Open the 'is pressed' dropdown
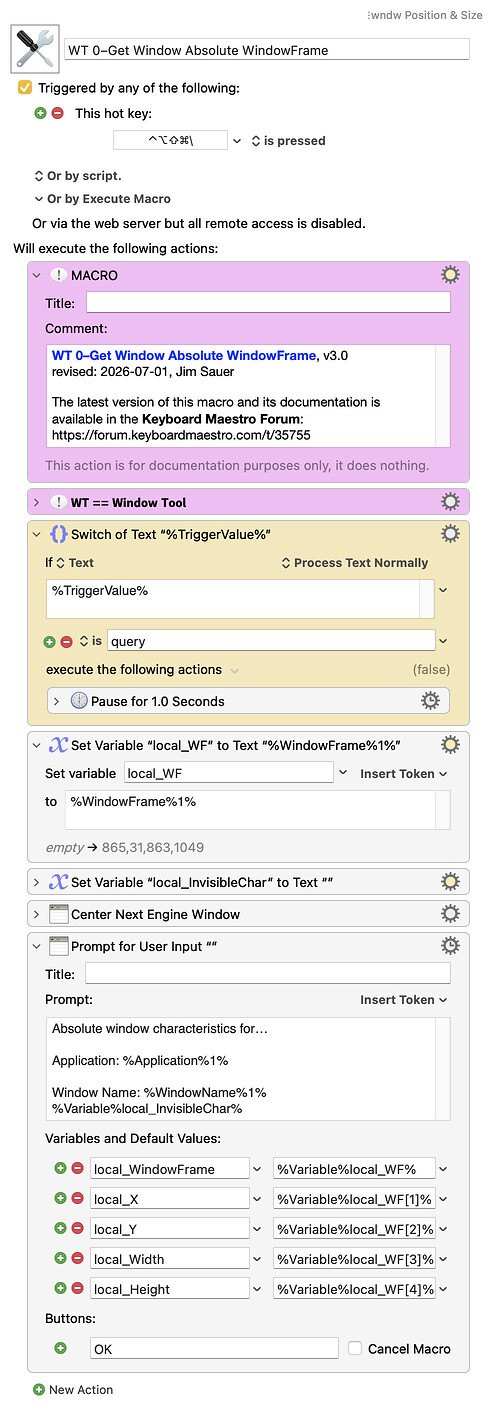This screenshot has height=1406, width=493. tap(288, 141)
